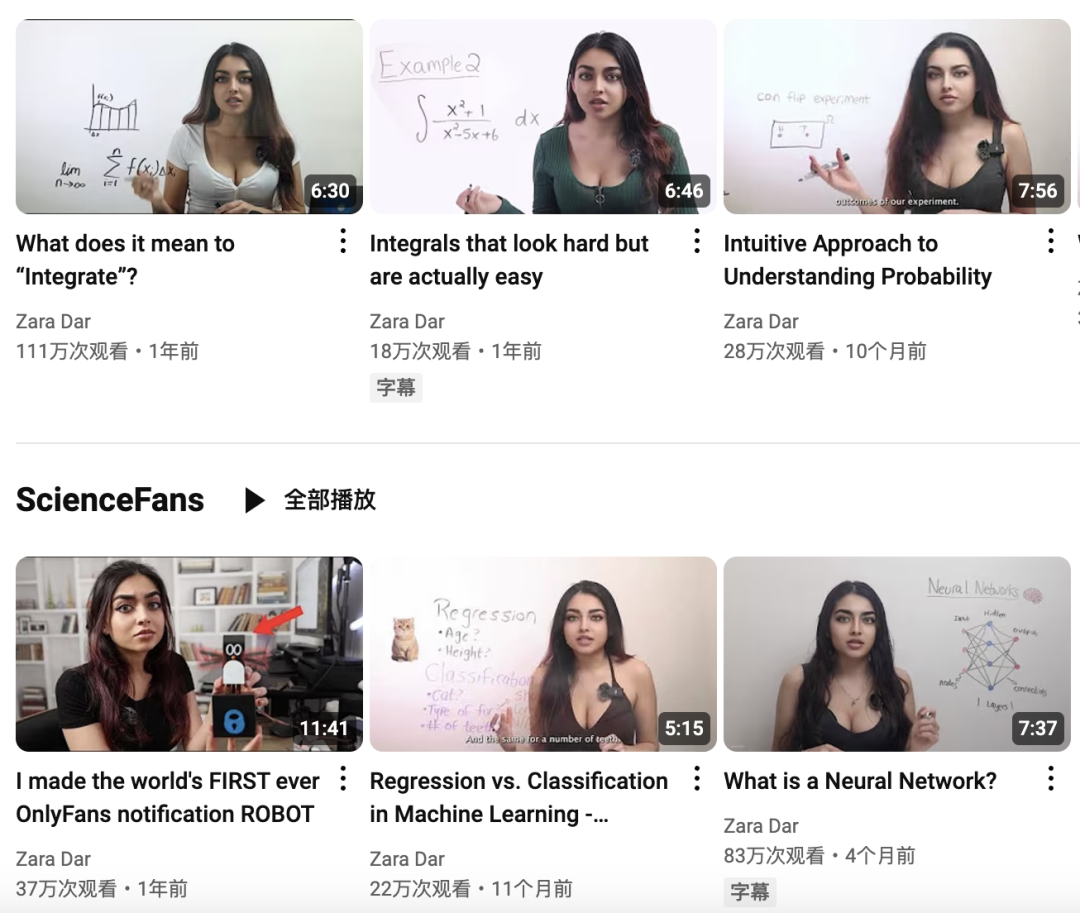Viewport: 1080px width, 913px height.
Task: Open more options for Regression vs. Classification video
Action: click(x=697, y=779)
